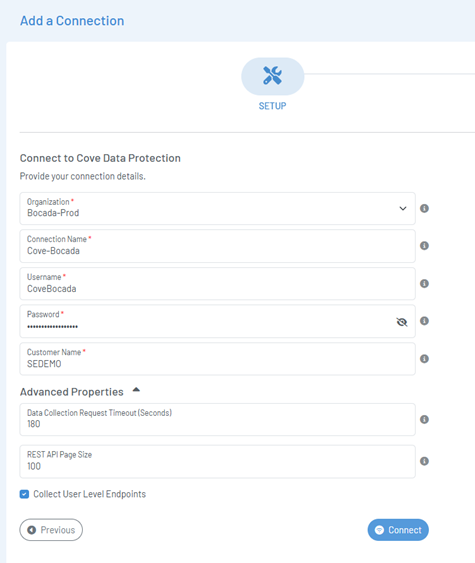Click the Setup wrench step icon
The height and width of the screenshot is (563, 475).
(273, 76)
